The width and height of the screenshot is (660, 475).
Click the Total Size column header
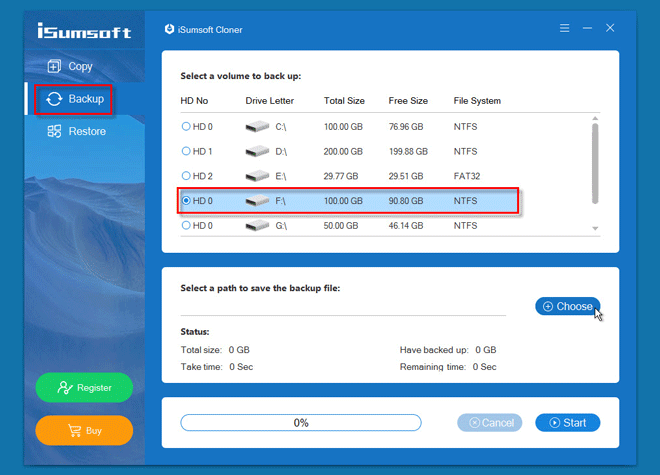(344, 101)
